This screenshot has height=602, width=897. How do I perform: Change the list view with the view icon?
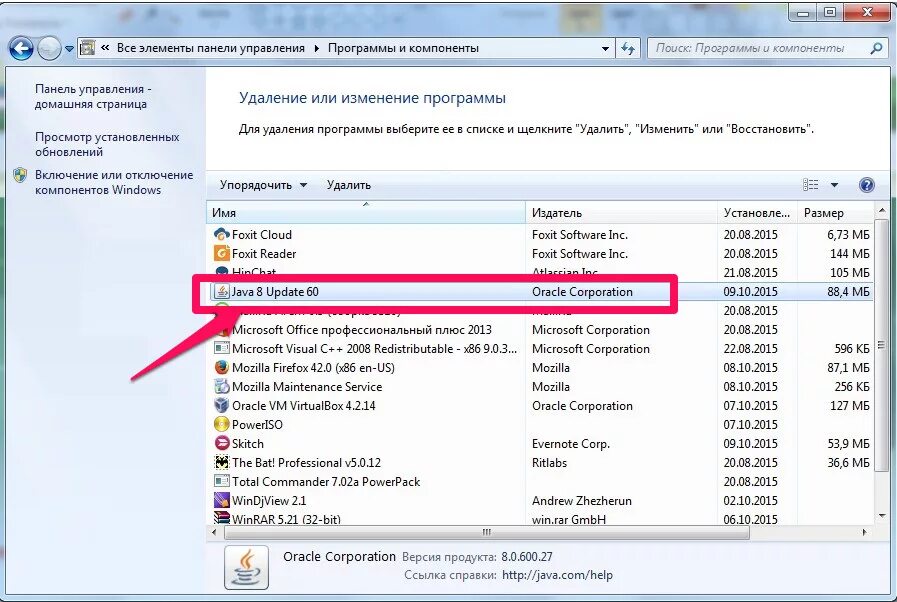[811, 184]
